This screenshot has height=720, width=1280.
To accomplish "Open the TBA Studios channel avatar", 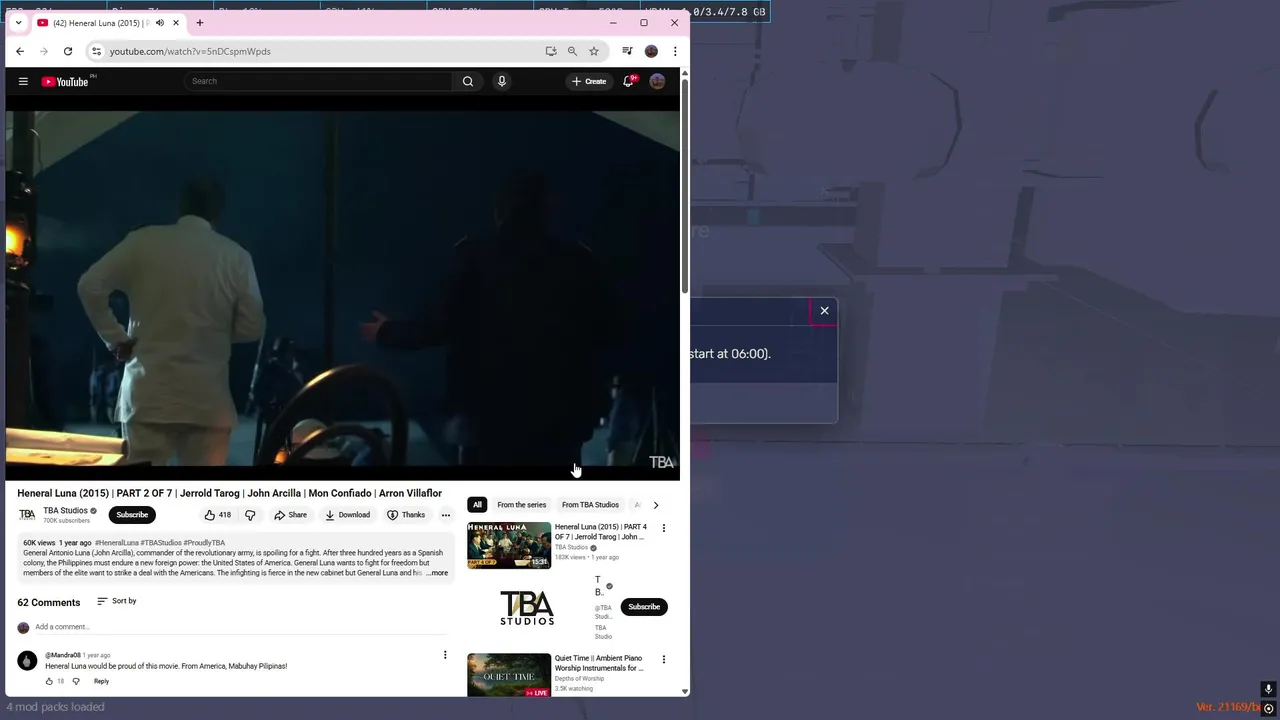I will (27, 515).
